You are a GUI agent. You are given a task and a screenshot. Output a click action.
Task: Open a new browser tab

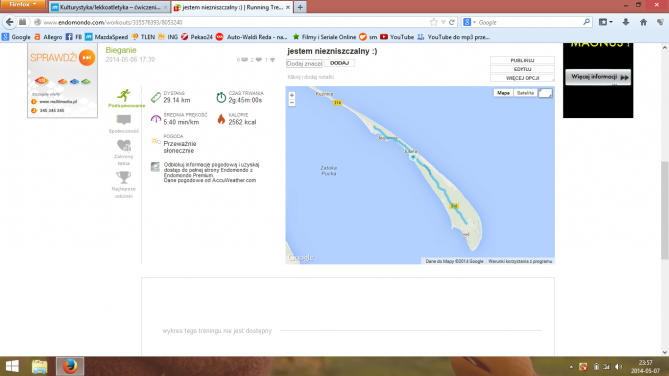coord(300,7)
